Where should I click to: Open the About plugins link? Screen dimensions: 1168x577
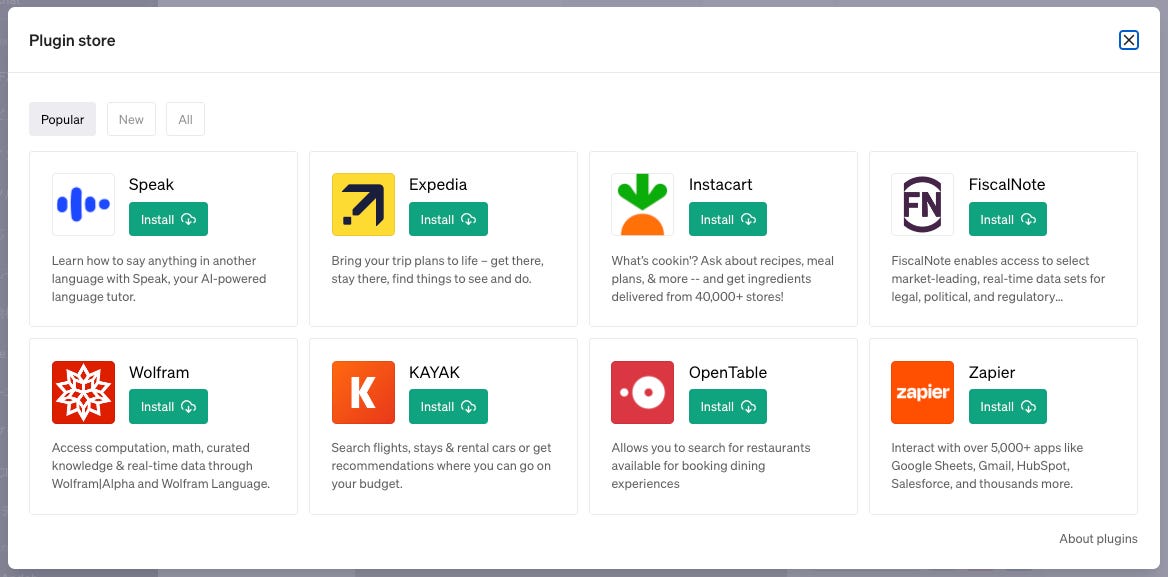pos(1098,538)
